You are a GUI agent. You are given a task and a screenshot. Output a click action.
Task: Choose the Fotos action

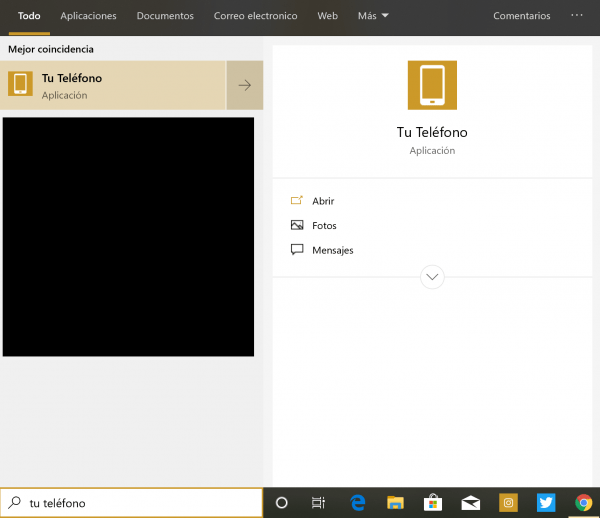tap(324, 225)
